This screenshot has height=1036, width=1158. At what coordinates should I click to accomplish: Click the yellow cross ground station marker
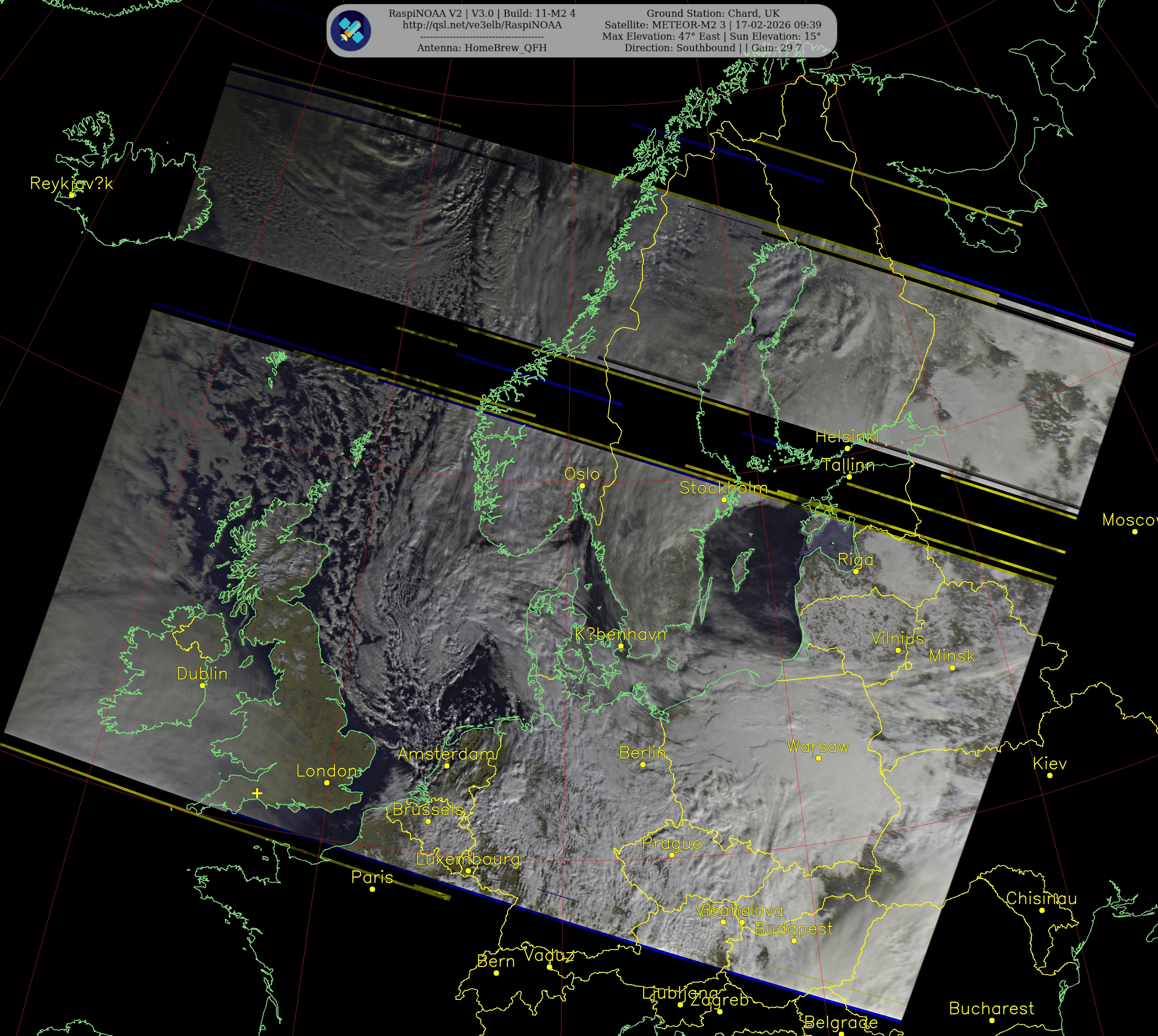pyautogui.click(x=257, y=793)
